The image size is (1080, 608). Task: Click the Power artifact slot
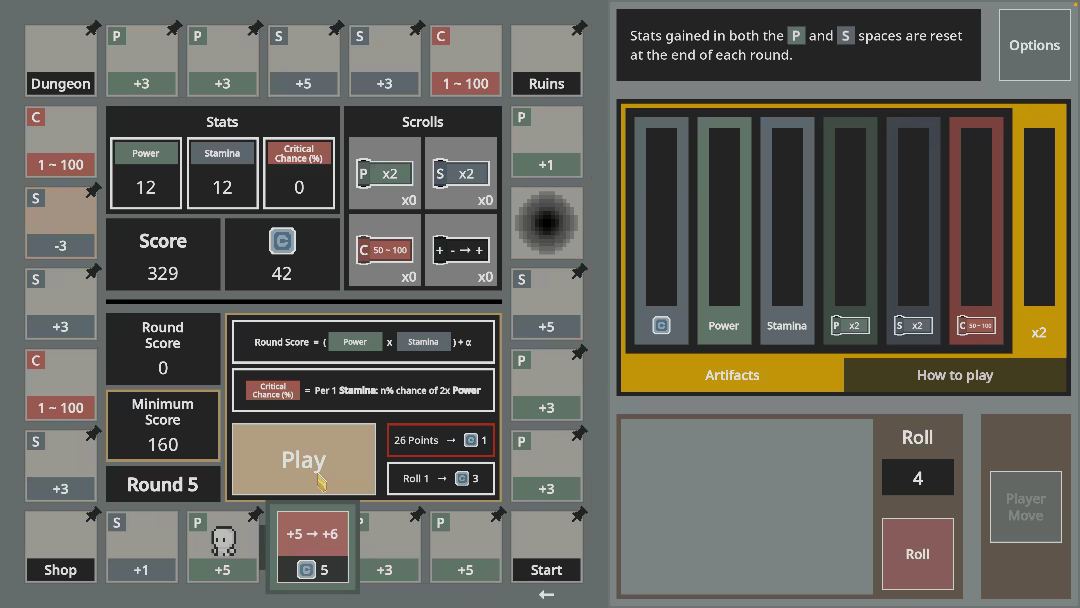point(724,230)
